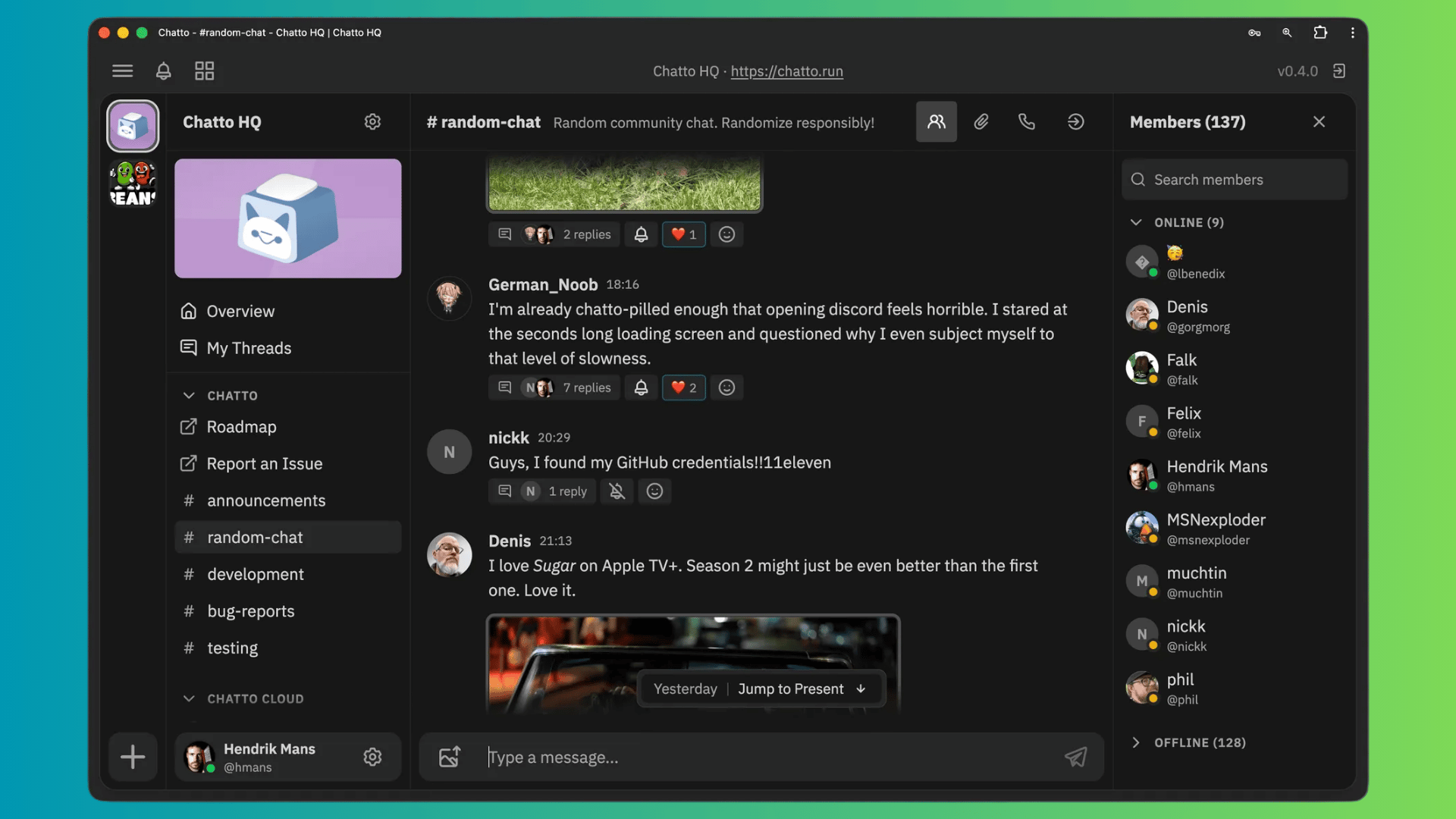
Task: Select member @lbenedix in members list
Action: [x=1235, y=262]
